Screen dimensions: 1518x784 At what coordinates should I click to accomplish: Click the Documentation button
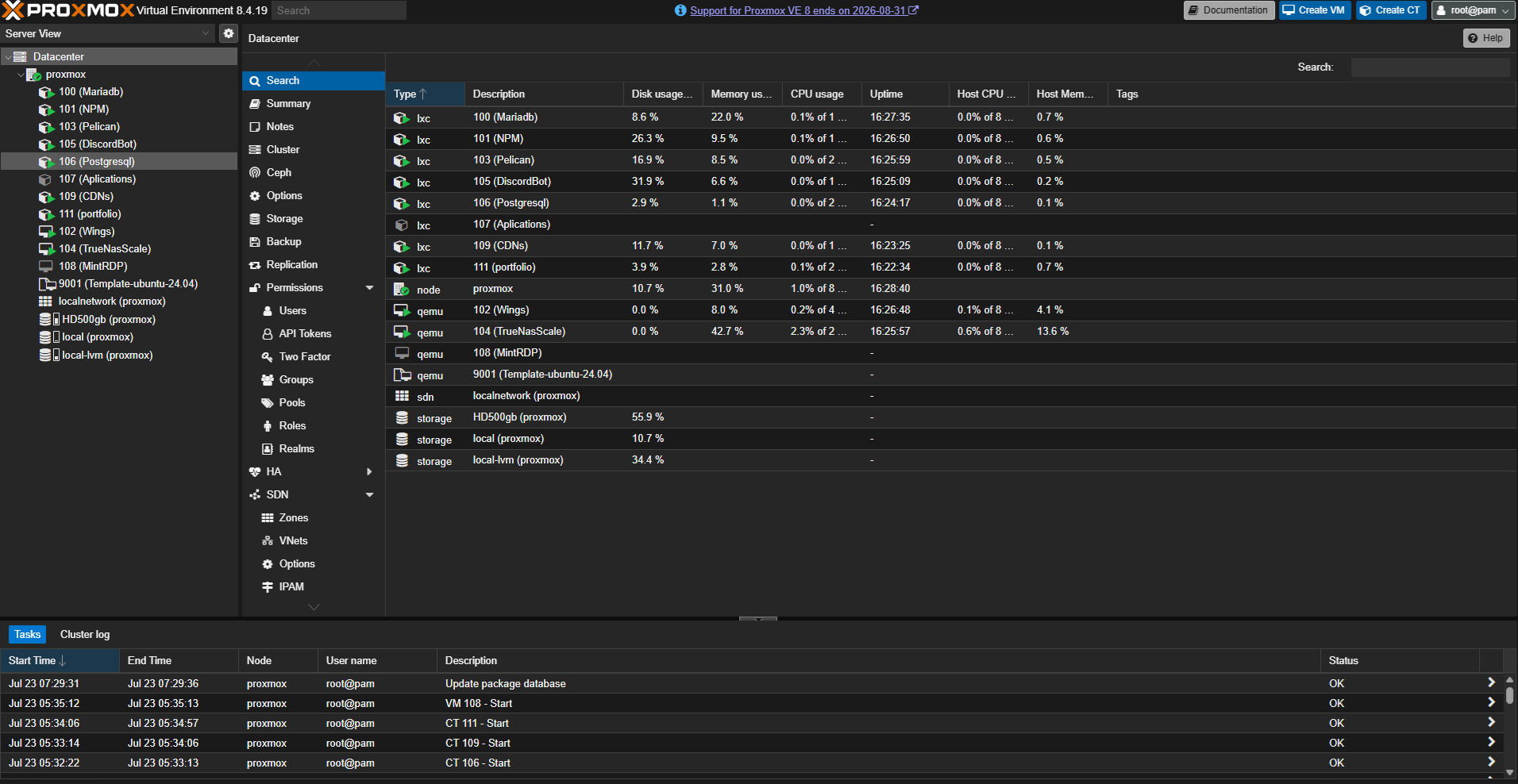coord(1229,10)
